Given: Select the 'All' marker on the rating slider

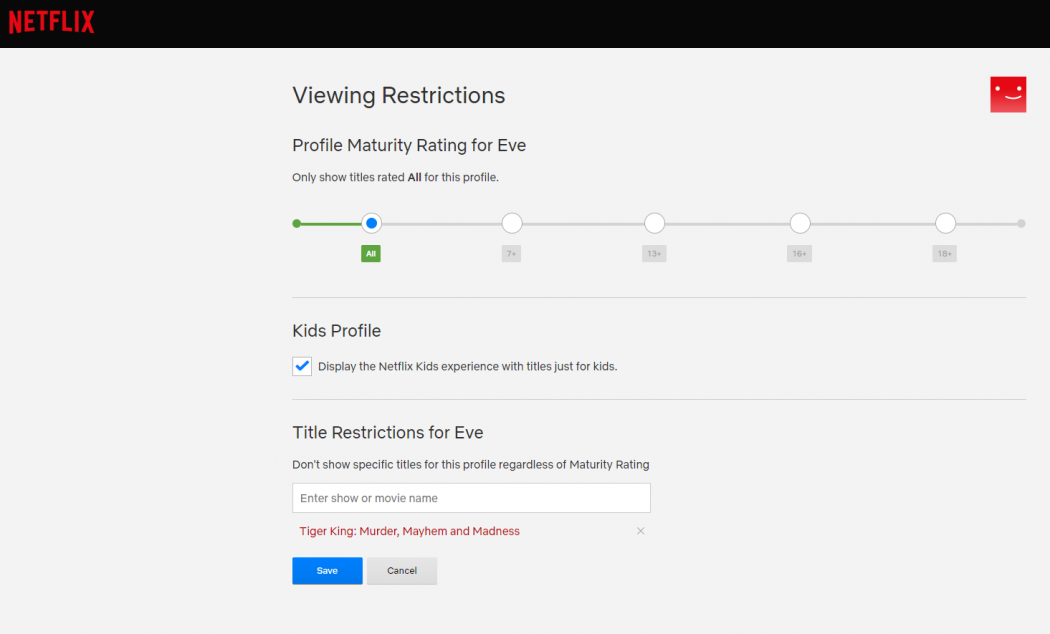Looking at the screenshot, I should pos(371,223).
